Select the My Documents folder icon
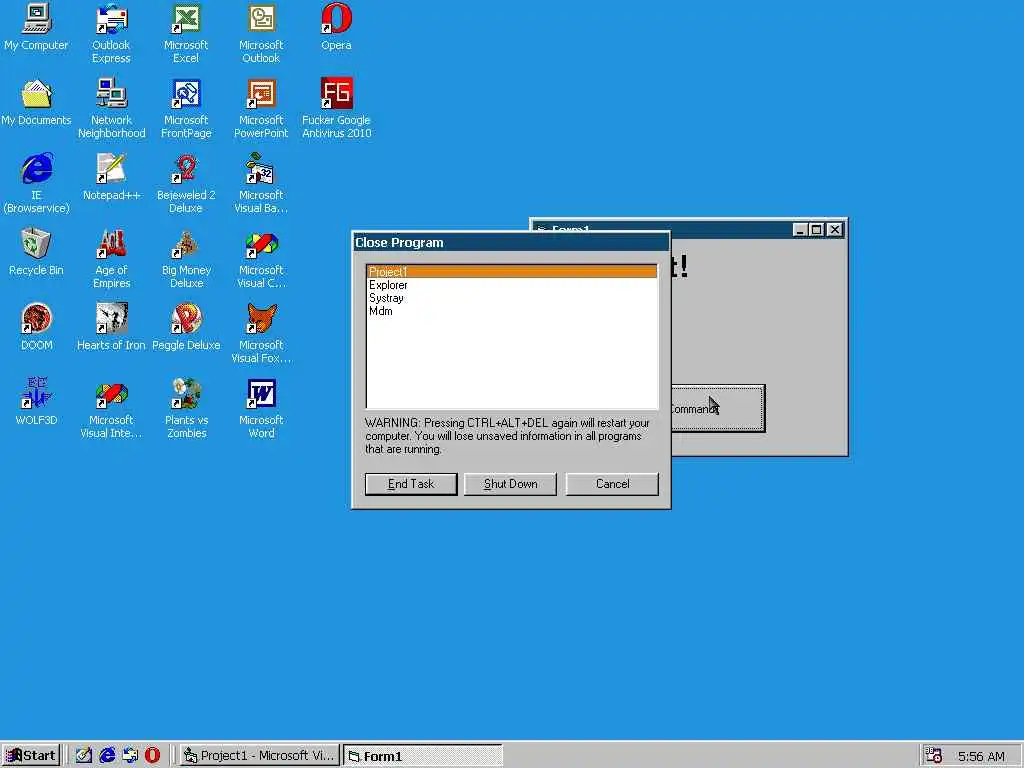The height and width of the screenshot is (768, 1024). pos(36,101)
